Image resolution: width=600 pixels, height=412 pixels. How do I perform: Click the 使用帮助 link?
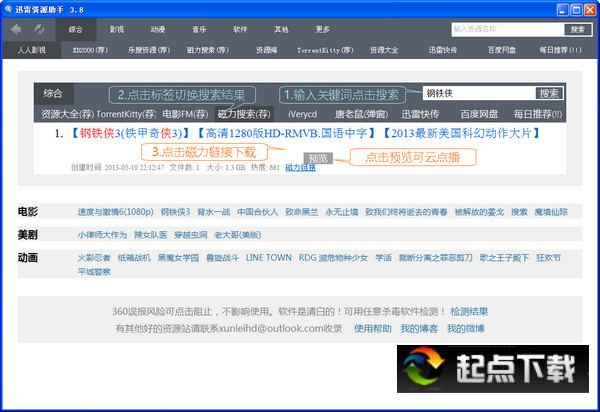coord(372,328)
